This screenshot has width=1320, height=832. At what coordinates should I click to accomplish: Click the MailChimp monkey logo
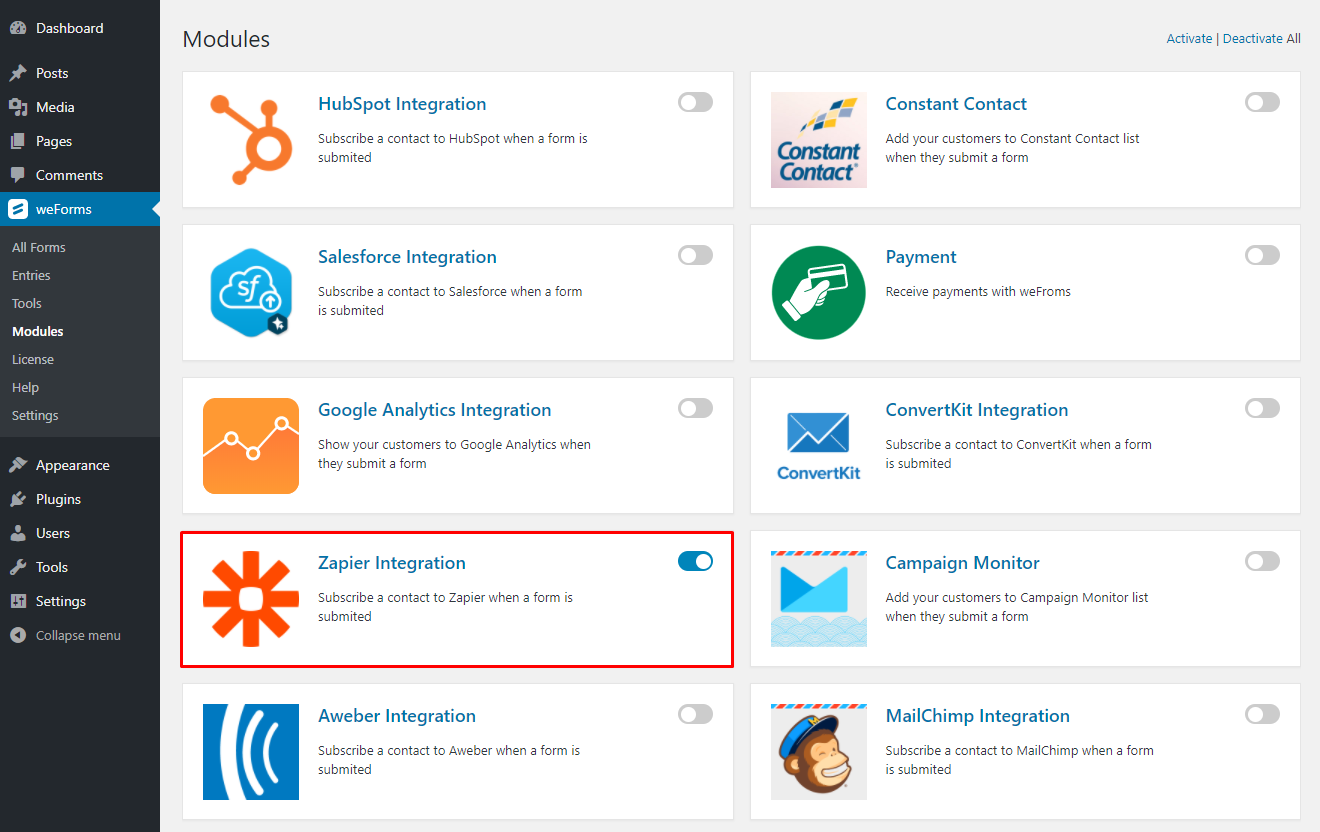pyautogui.click(x=819, y=752)
